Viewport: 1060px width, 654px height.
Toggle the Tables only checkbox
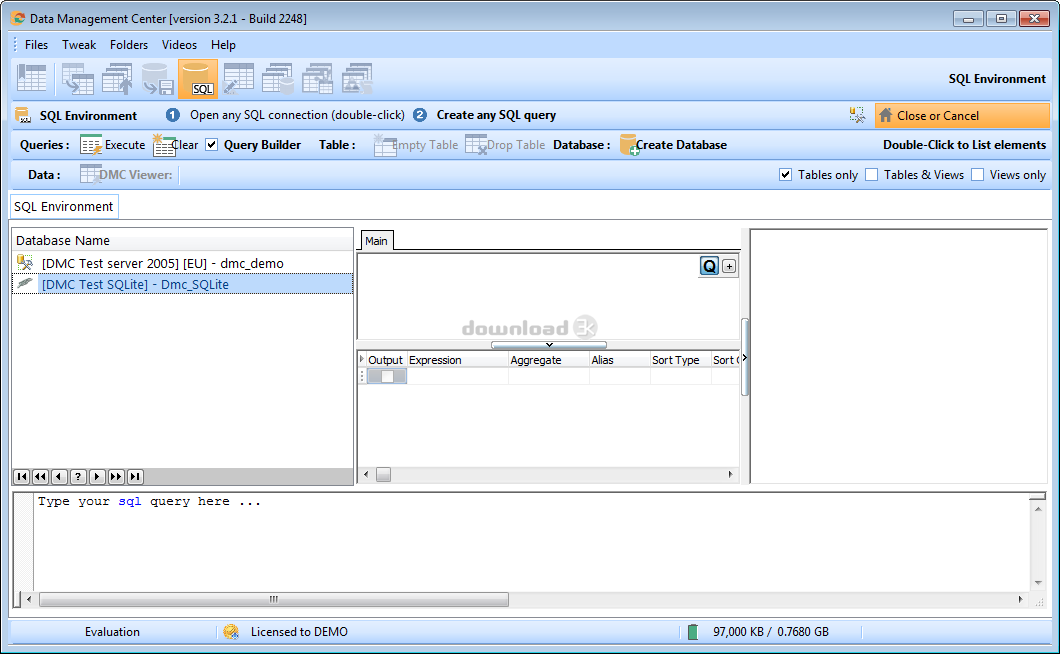786,175
